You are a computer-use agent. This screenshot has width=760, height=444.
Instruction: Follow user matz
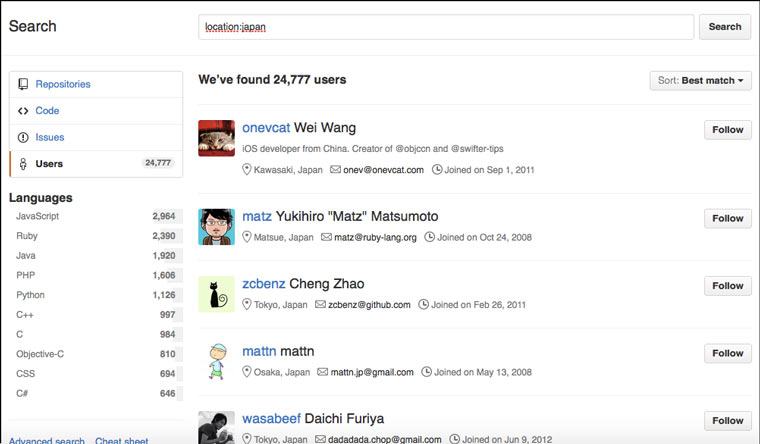click(728, 219)
